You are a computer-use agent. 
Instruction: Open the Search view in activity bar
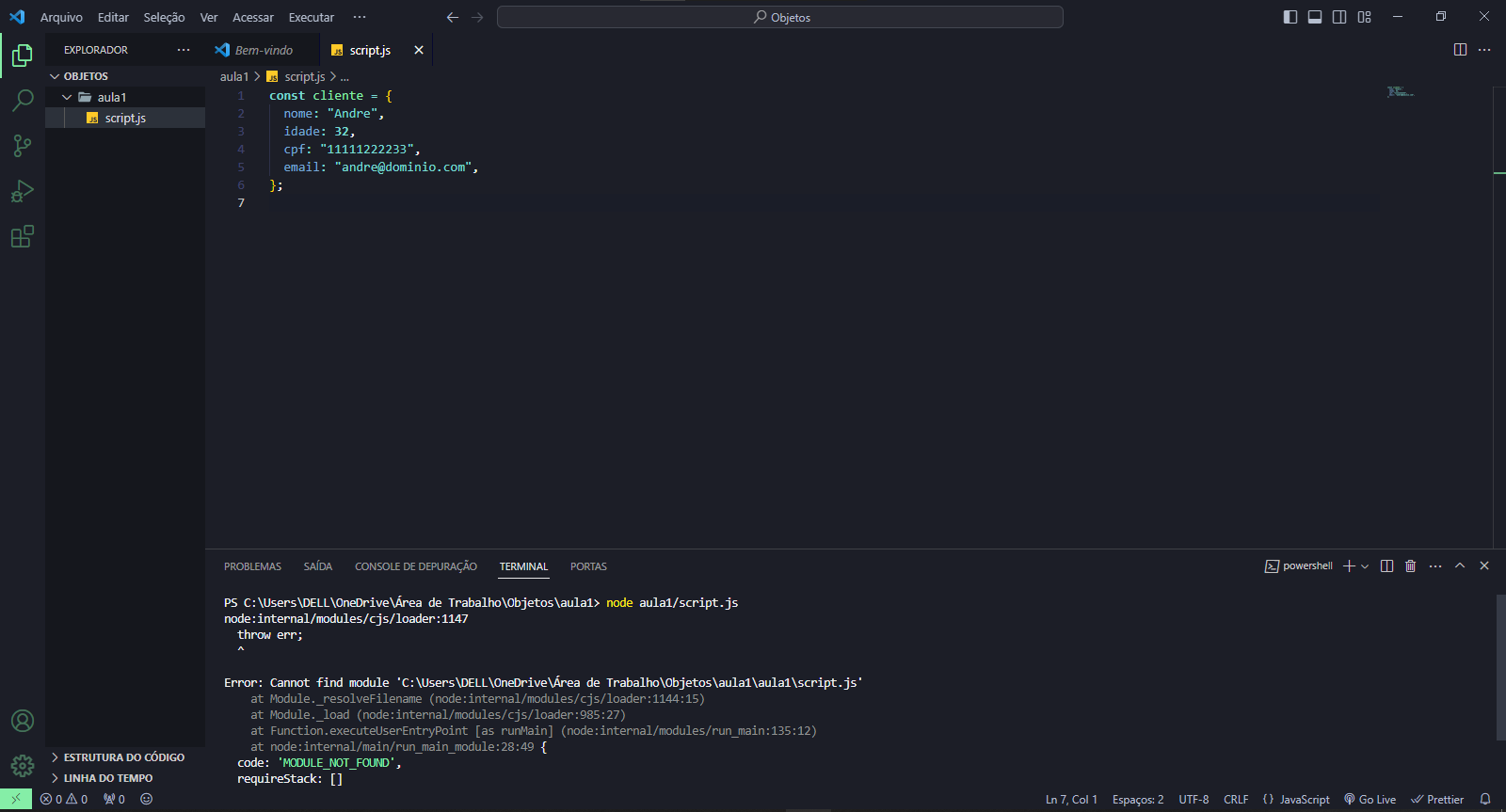[x=23, y=101]
